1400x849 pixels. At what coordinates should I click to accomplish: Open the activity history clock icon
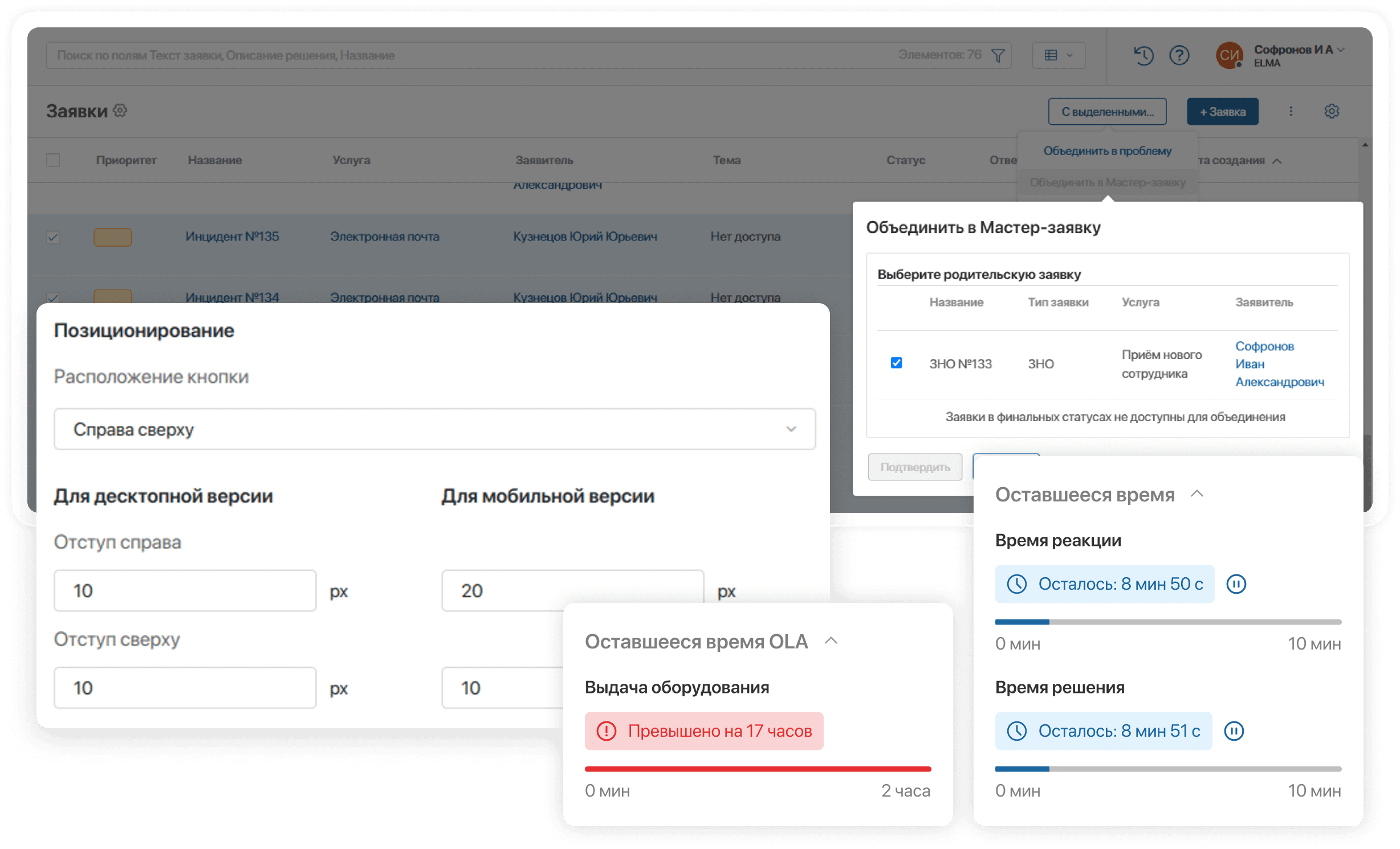[1143, 55]
